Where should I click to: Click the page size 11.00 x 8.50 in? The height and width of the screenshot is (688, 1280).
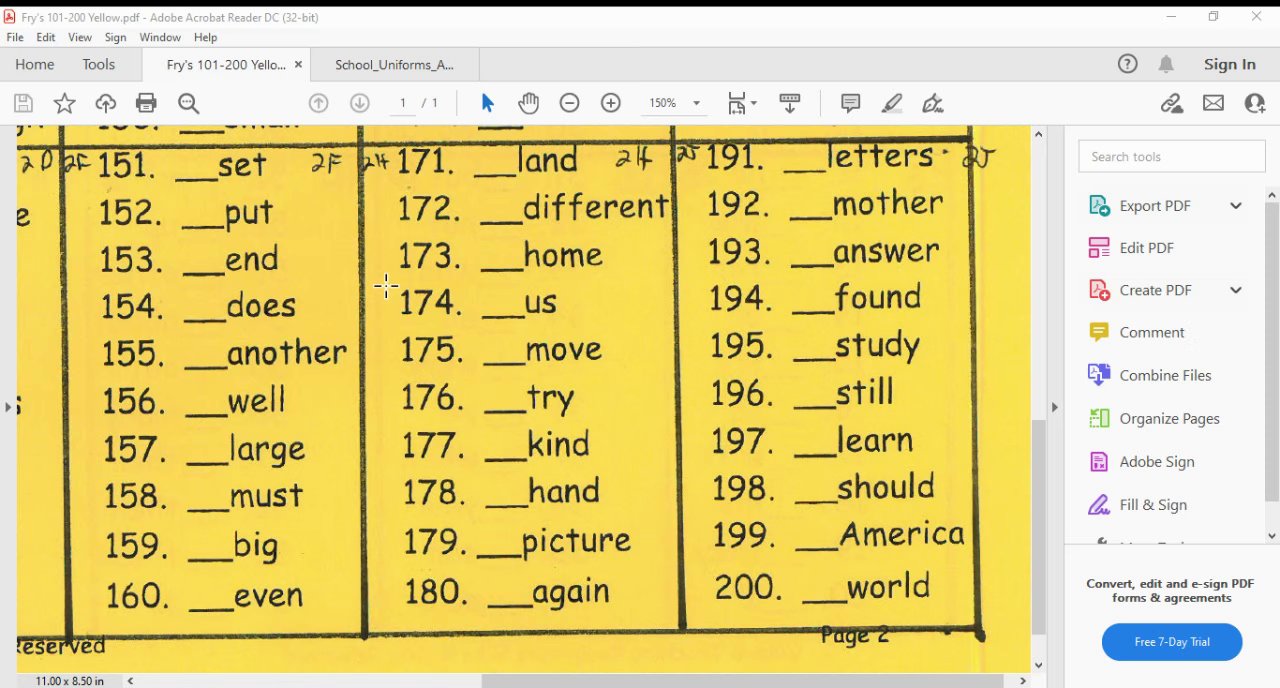point(70,681)
